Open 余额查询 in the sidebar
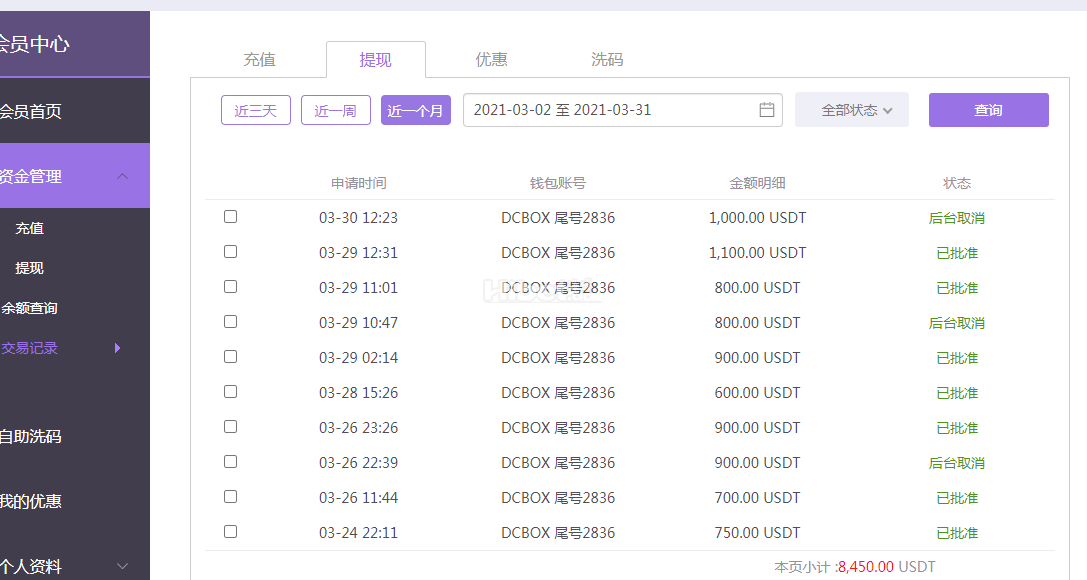The width and height of the screenshot is (1087, 580). [30, 308]
